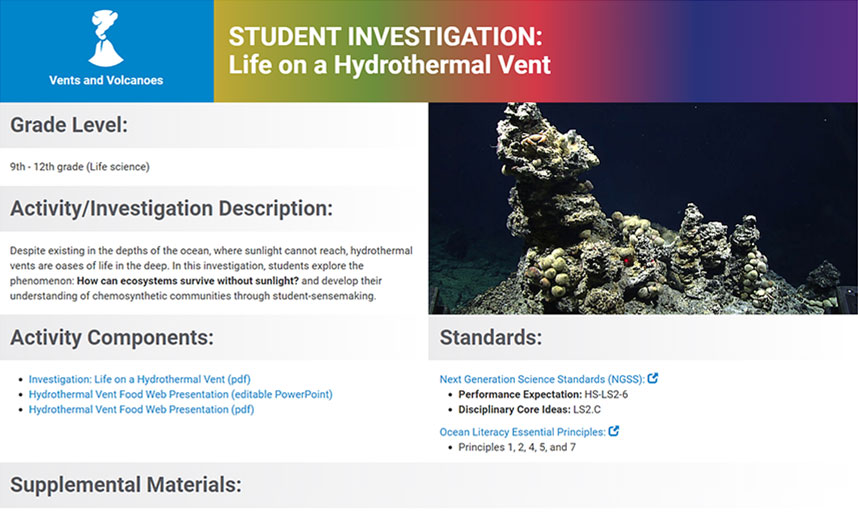Click the external link icon beside NGSS
Screen dimensions: 858x519
652,378
